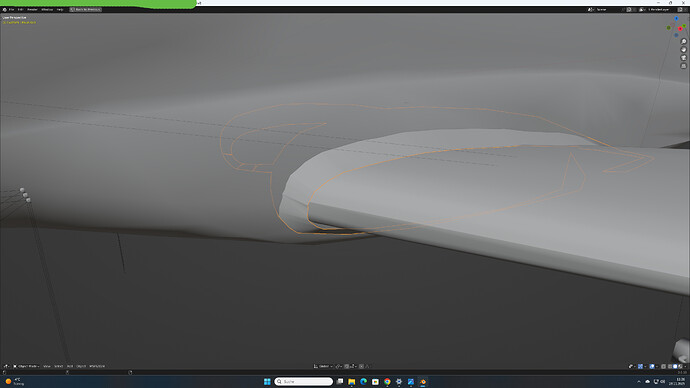Image resolution: width=690 pixels, height=388 pixels.
Task: Open the Object Mode dropdown
Action: [26, 366]
